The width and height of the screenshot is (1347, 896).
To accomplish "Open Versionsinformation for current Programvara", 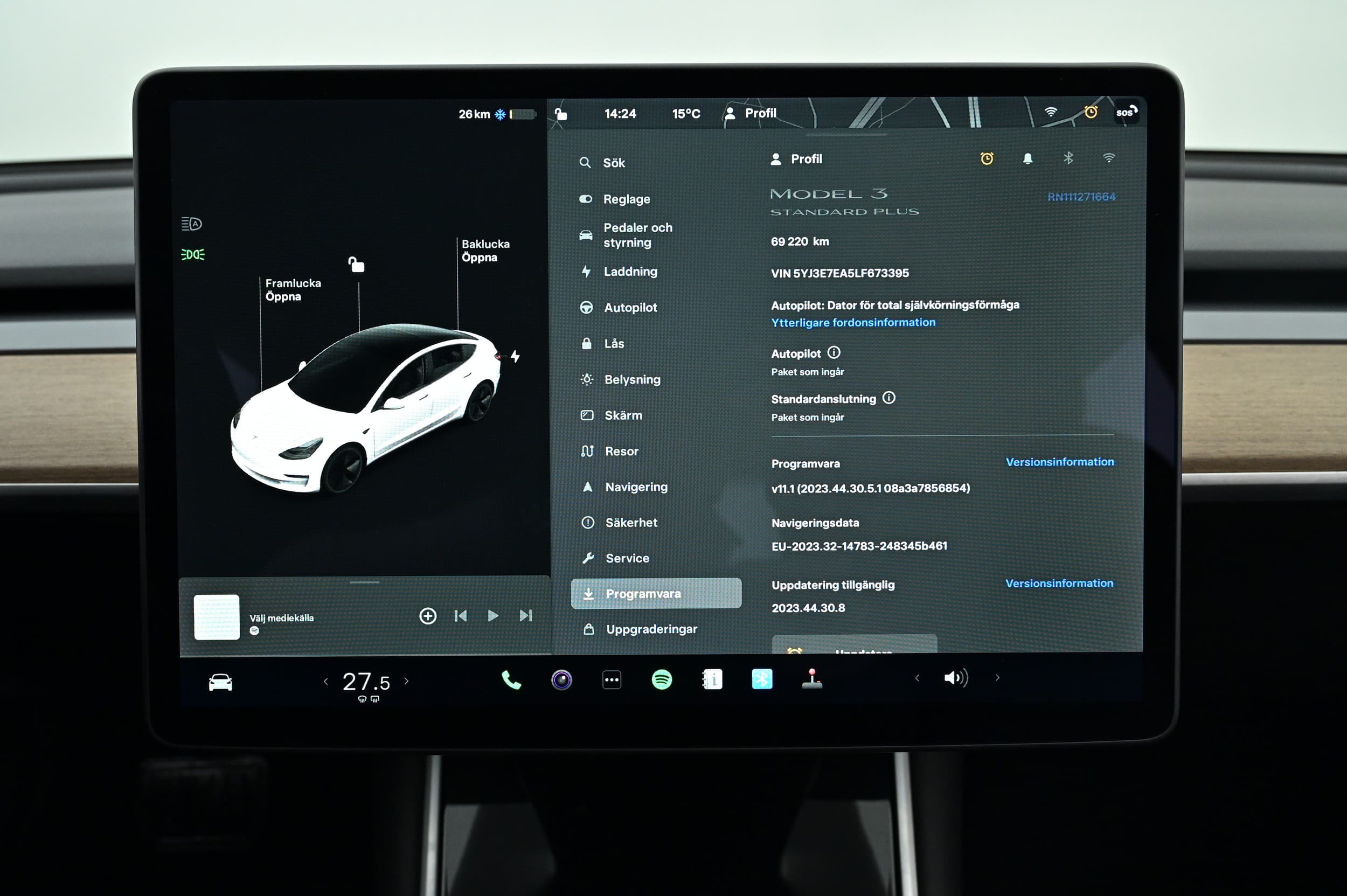I will pyautogui.click(x=1059, y=462).
